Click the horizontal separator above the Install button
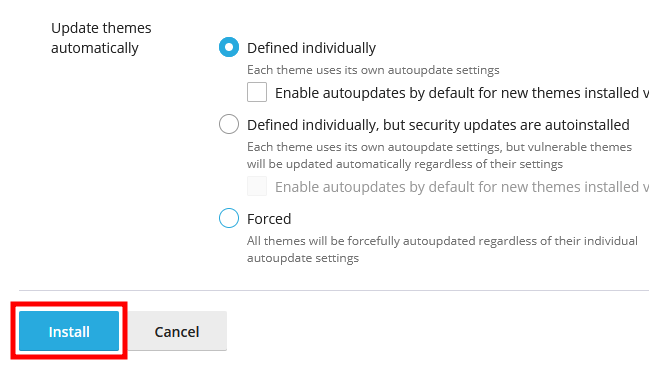Viewport: 649px width, 375px height. [x=334, y=290]
